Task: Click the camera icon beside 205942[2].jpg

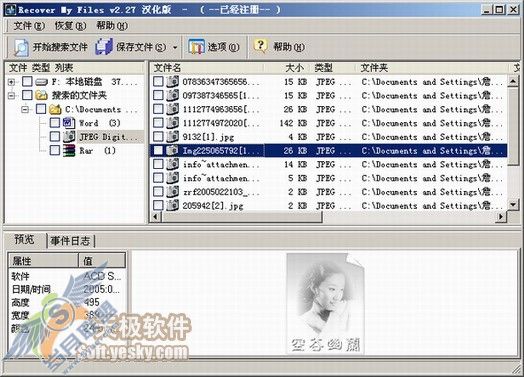Action: pos(172,205)
